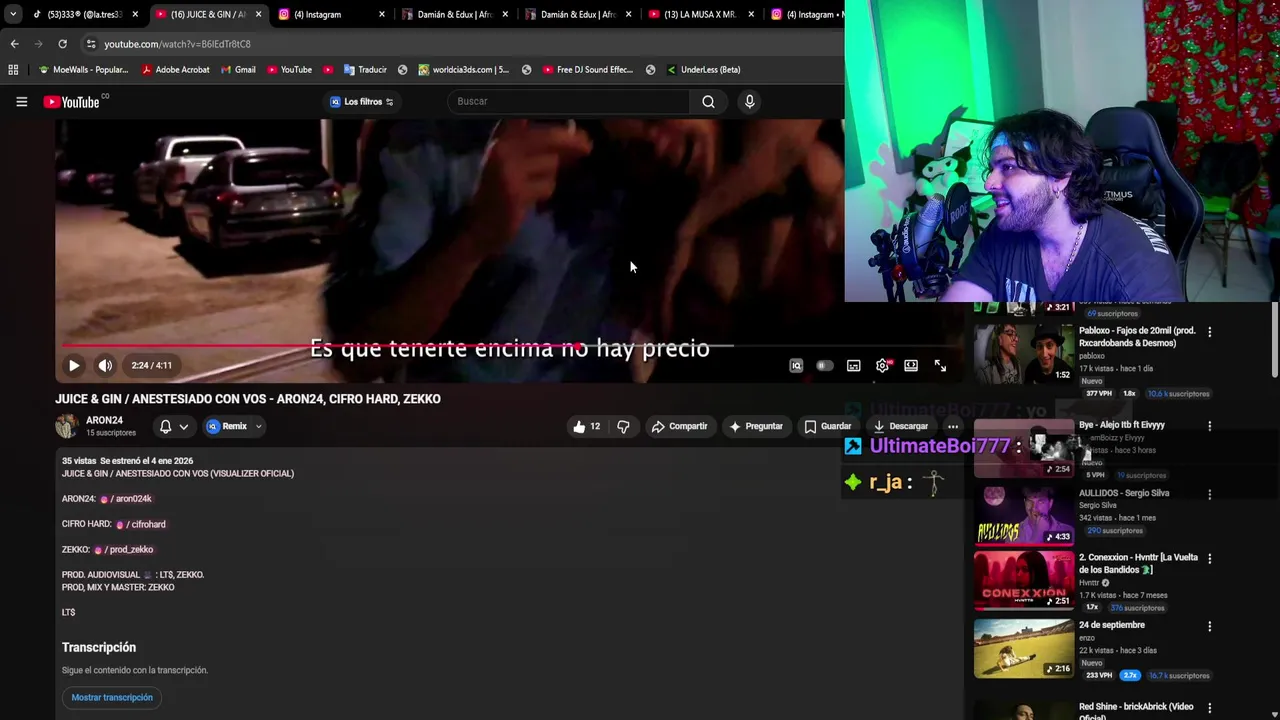This screenshot has width=1280, height=720.
Task: Go back in the browser
Action: pos(14,44)
